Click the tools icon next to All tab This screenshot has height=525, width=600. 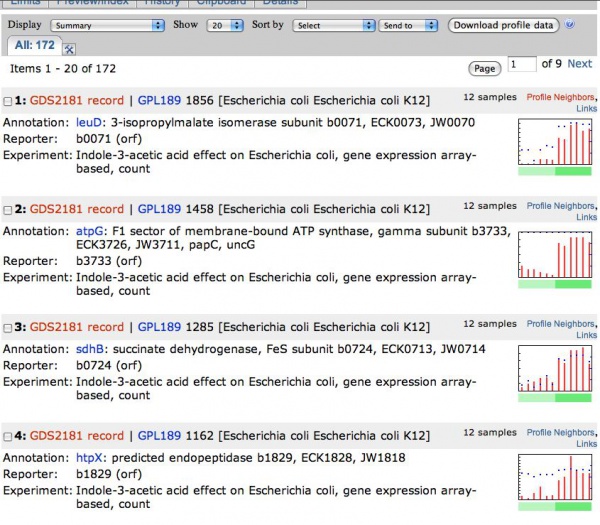click(69, 48)
